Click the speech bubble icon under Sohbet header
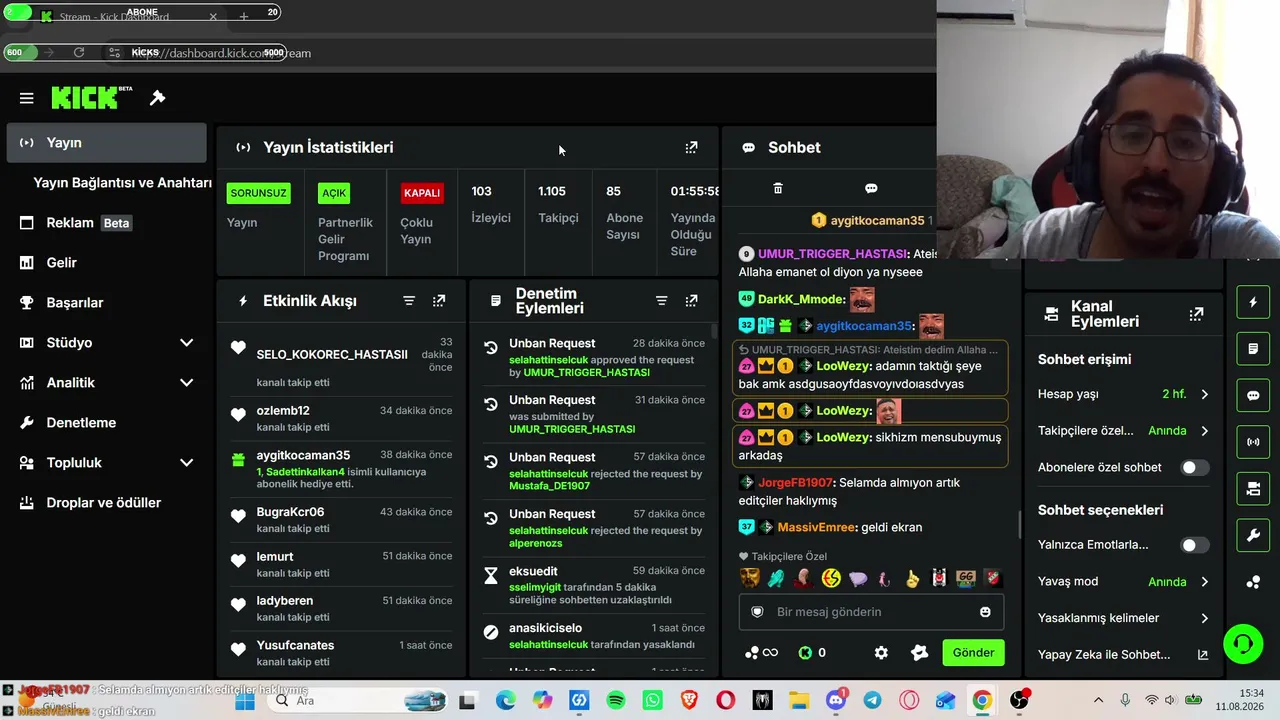The image size is (1280, 720). tap(871, 188)
